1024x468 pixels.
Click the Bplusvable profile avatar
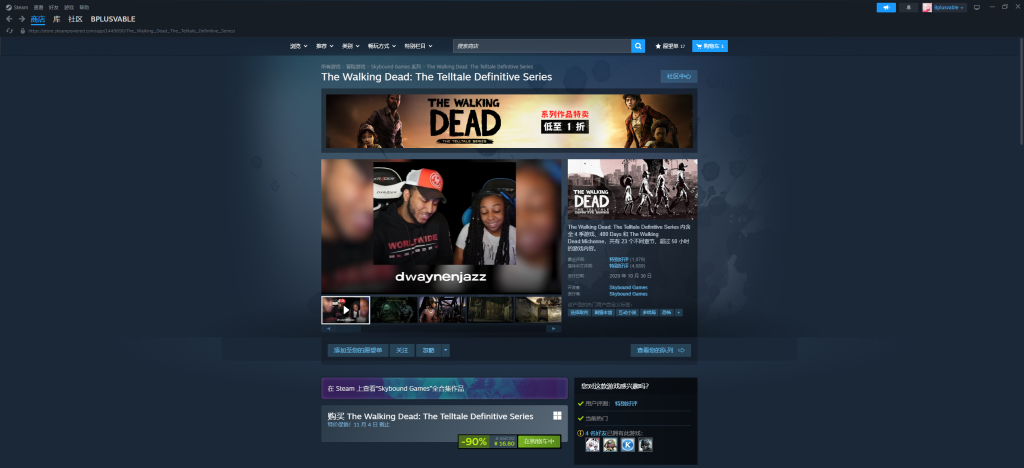(x=927, y=7)
